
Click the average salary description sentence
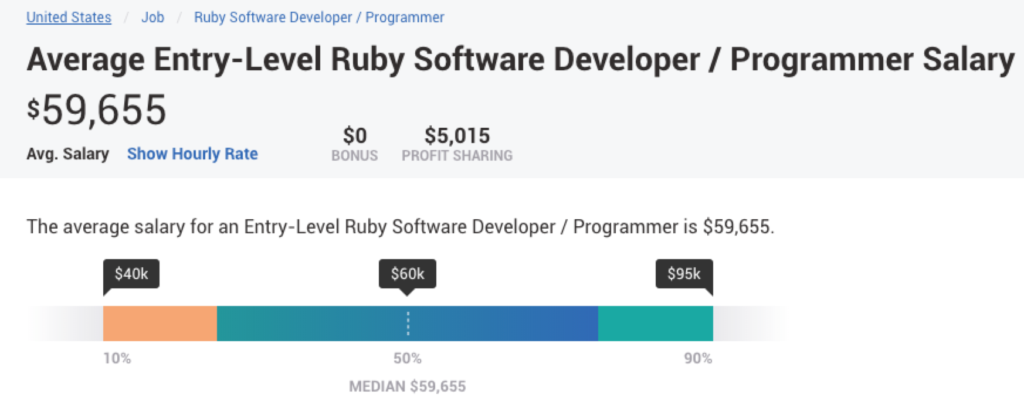[x=400, y=227]
